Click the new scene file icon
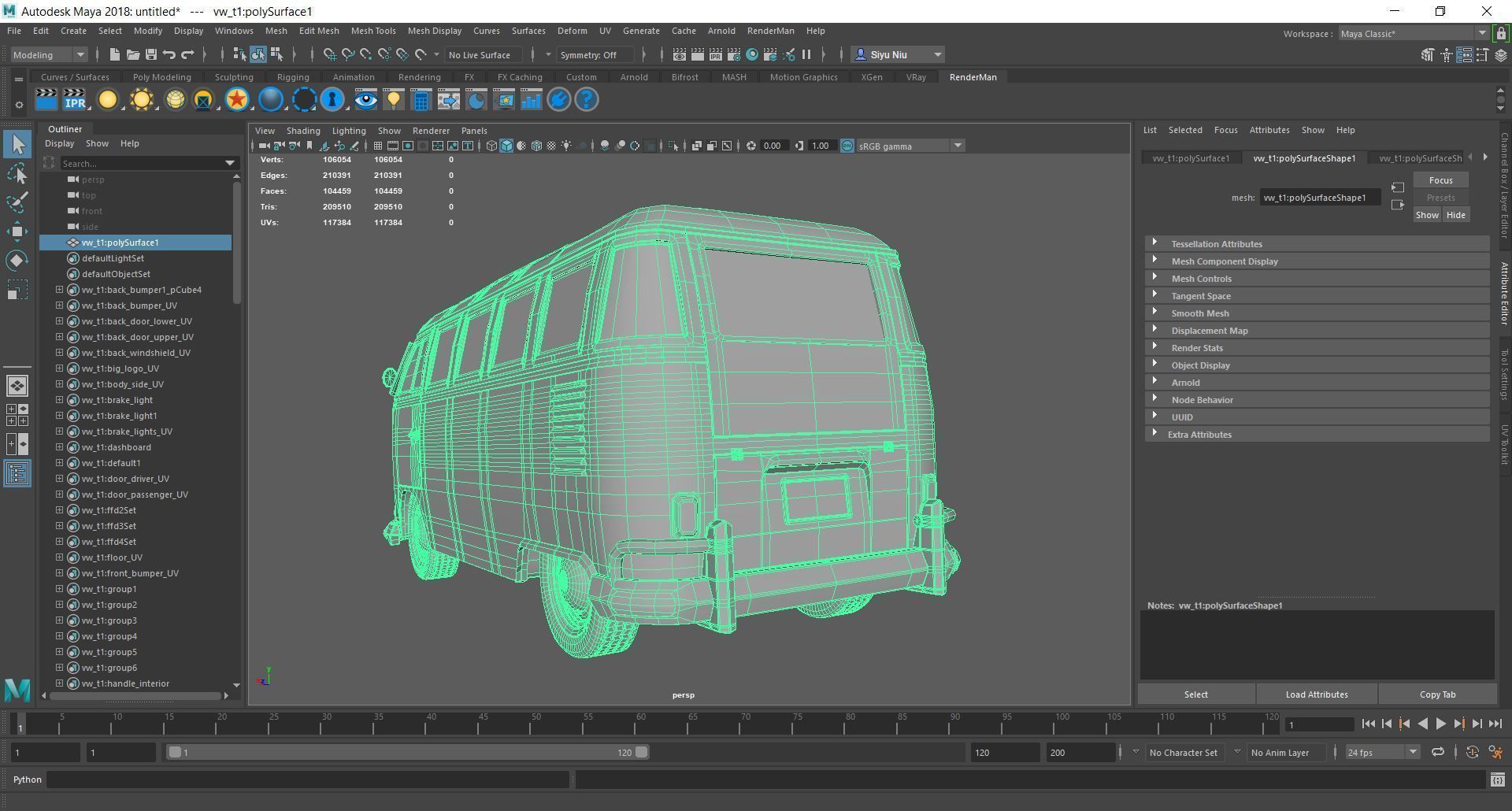The width and height of the screenshot is (1512, 811). (114, 54)
